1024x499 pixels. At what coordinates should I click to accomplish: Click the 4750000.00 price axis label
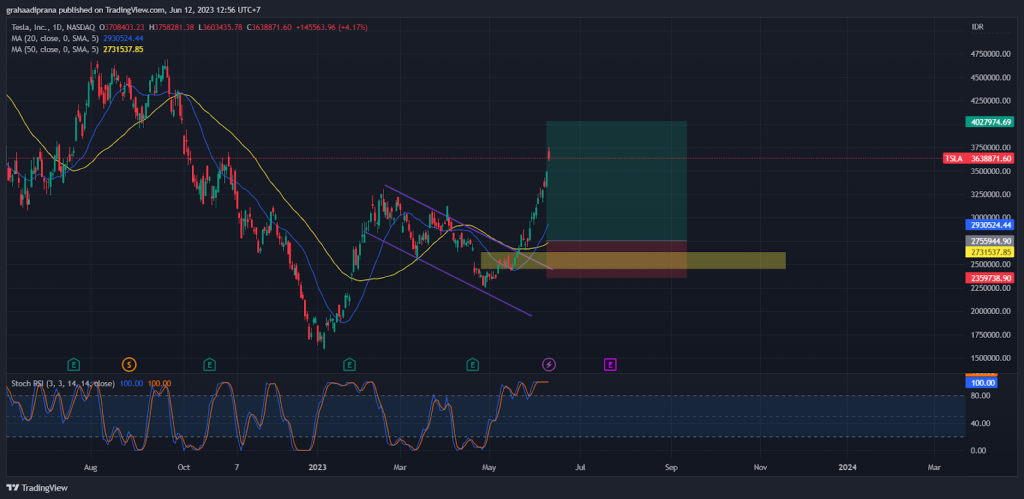pyautogui.click(x=990, y=54)
